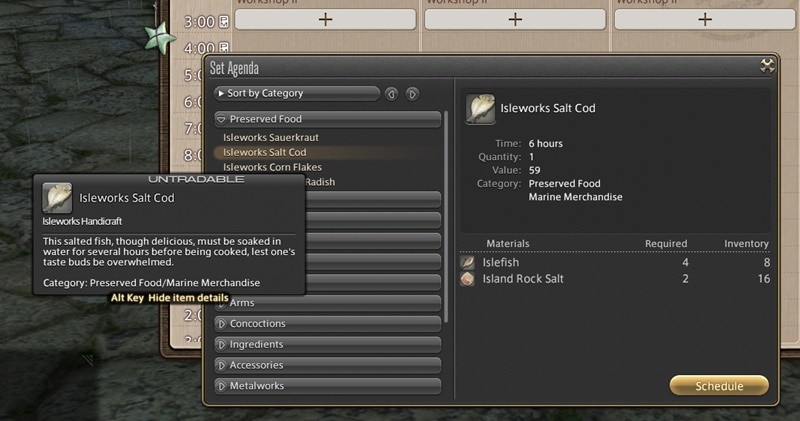The image size is (800, 421).
Task: Expand the Concoctions category
Action: [x=328, y=324]
